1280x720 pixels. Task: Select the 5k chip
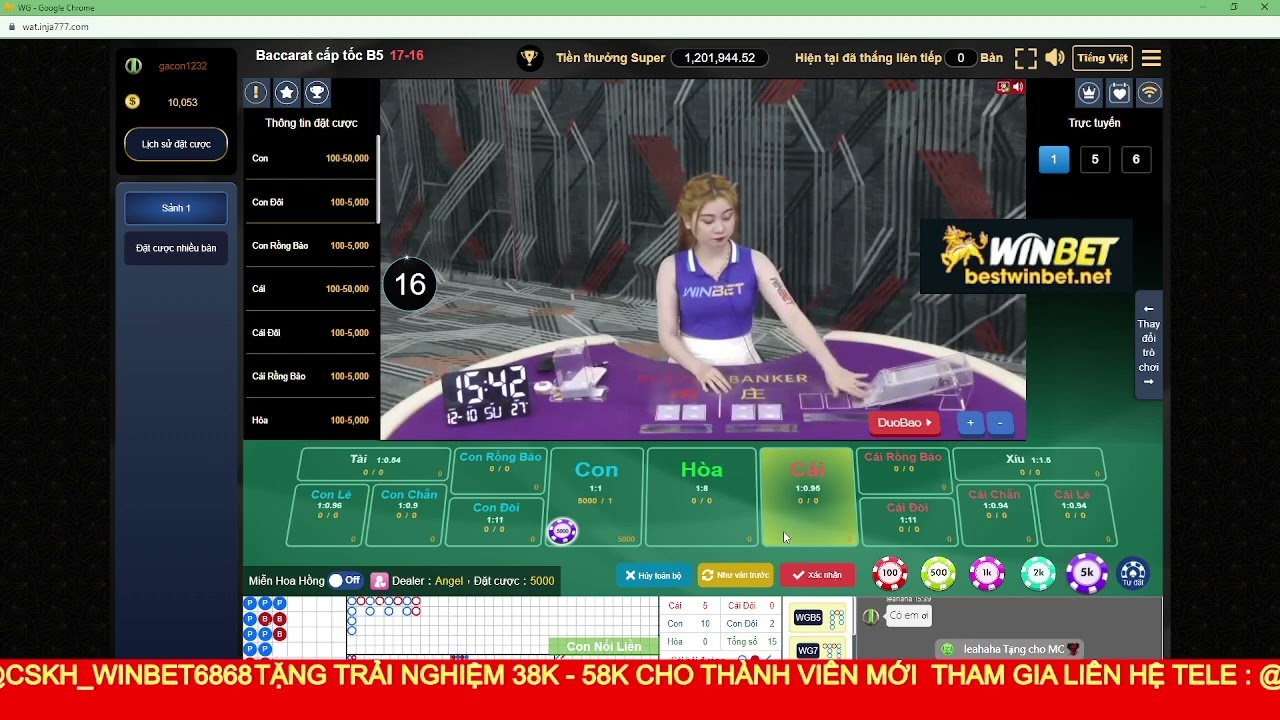point(1087,573)
